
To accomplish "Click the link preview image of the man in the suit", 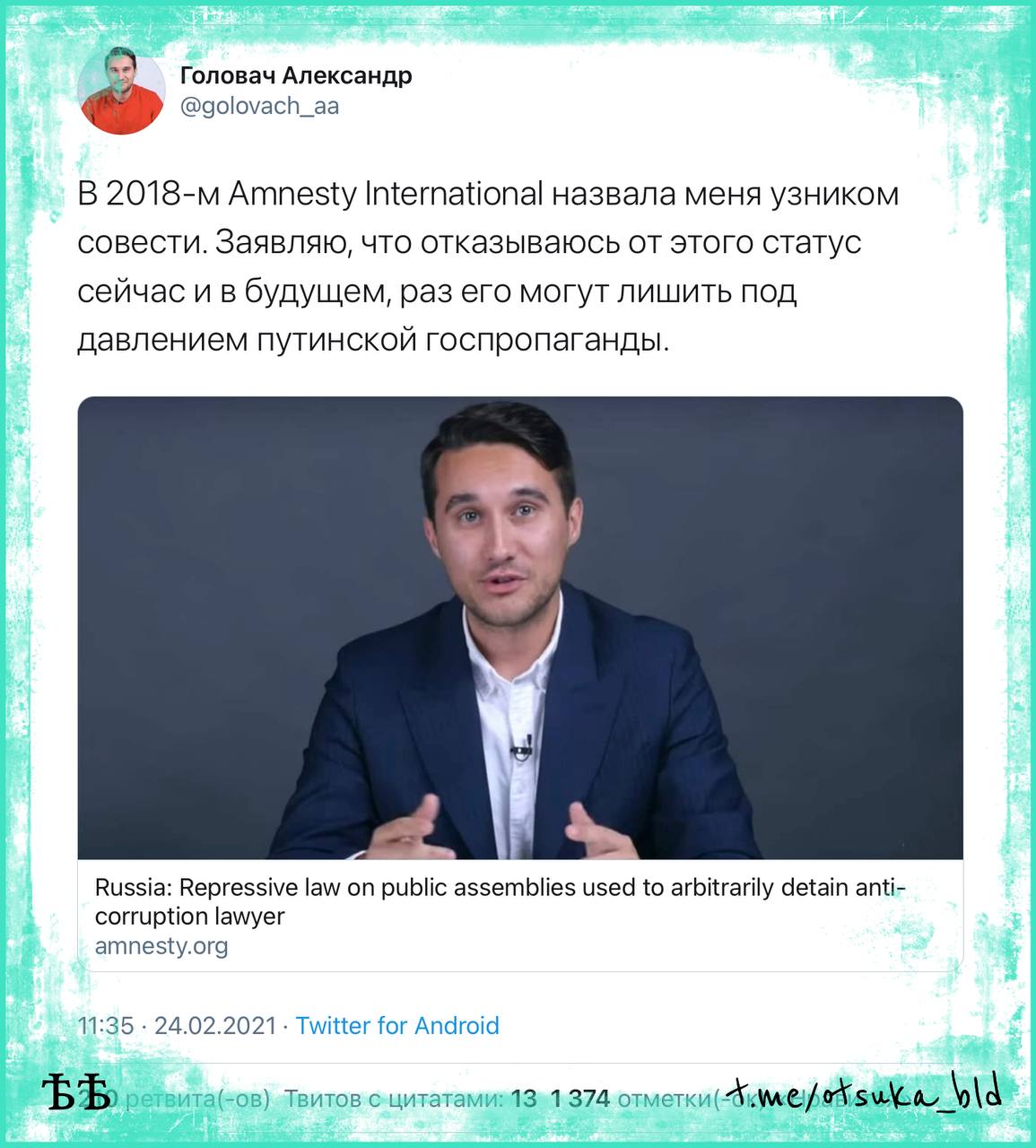I will pyautogui.click(x=520, y=628).
